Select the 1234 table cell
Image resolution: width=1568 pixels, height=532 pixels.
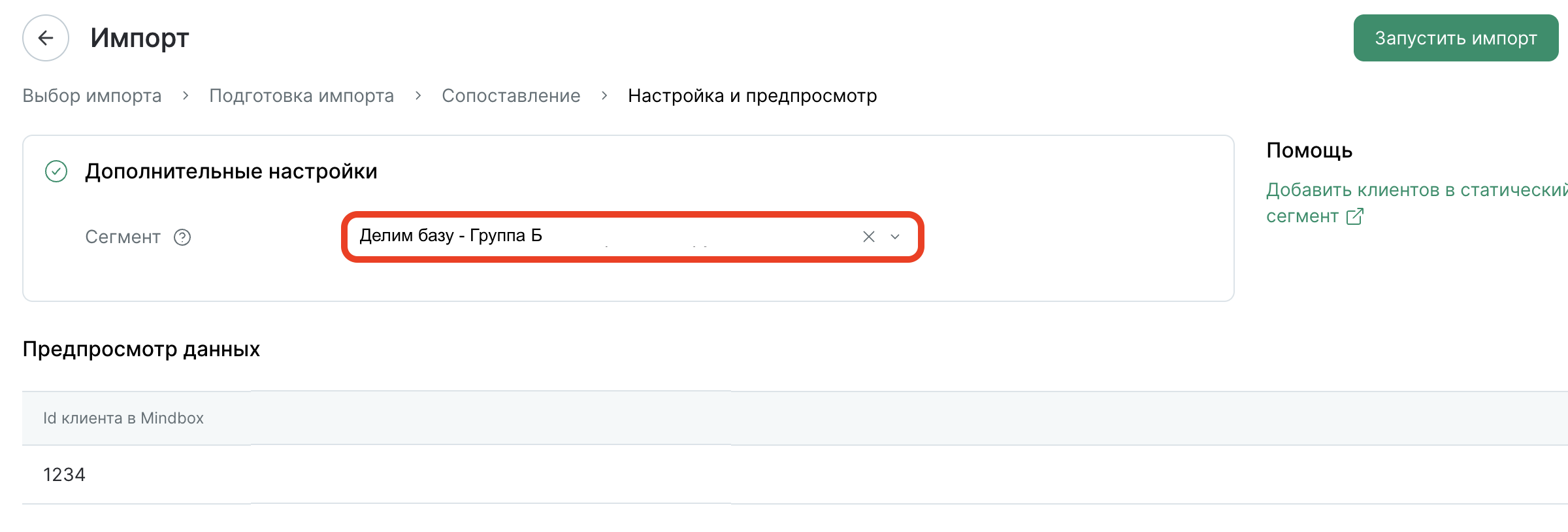64,474
